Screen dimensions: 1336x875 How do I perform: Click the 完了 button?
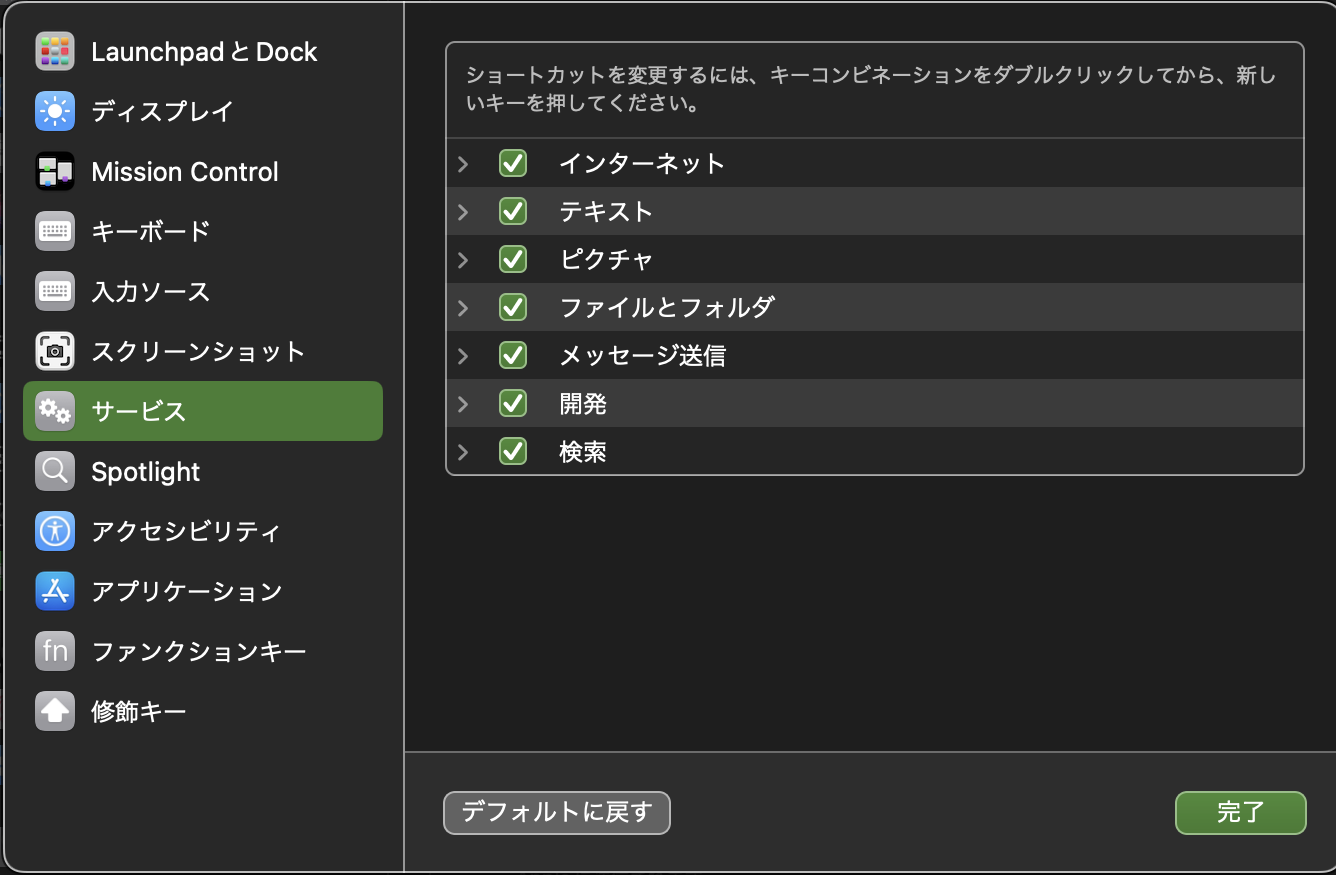click(1240, 812)
